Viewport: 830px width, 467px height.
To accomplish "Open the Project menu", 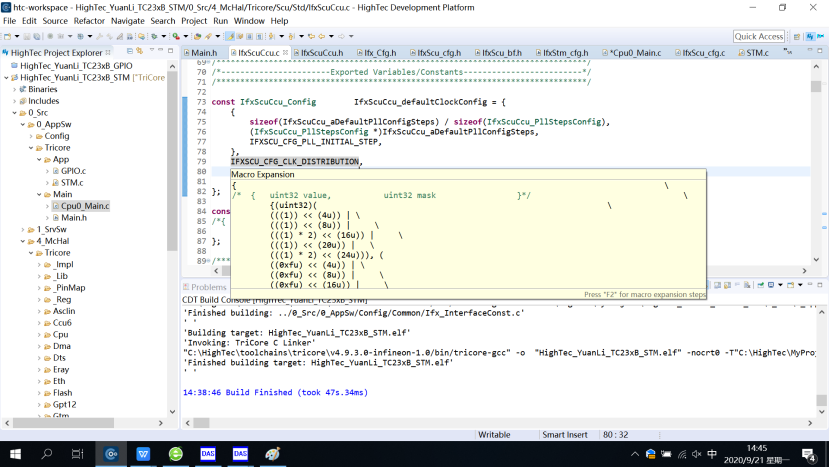I will pos(194,21).
